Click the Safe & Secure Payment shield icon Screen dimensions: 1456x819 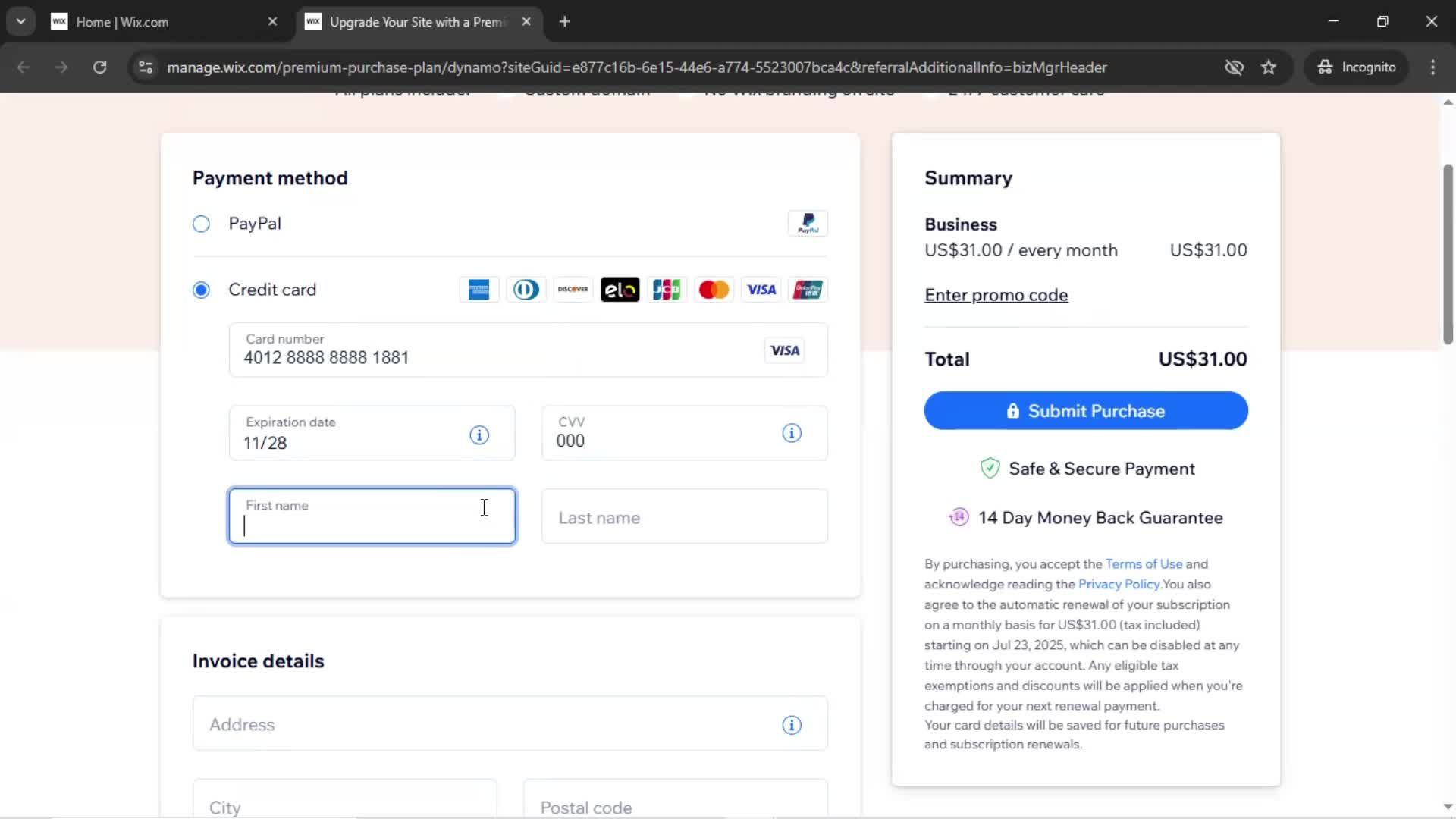[x=990, y=469]
